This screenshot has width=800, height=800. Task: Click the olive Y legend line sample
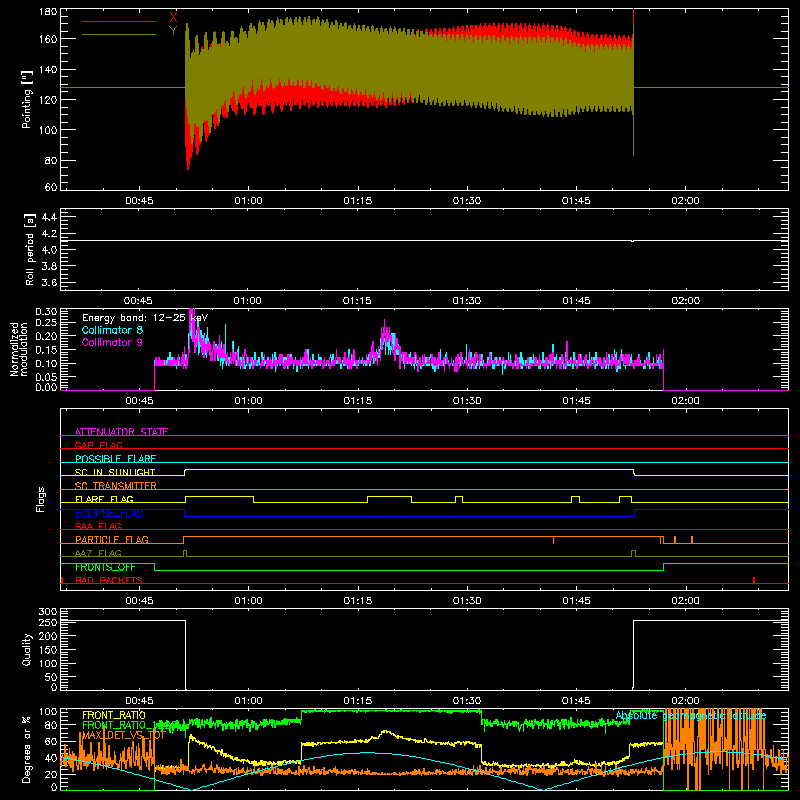click(x=119, y=35)
